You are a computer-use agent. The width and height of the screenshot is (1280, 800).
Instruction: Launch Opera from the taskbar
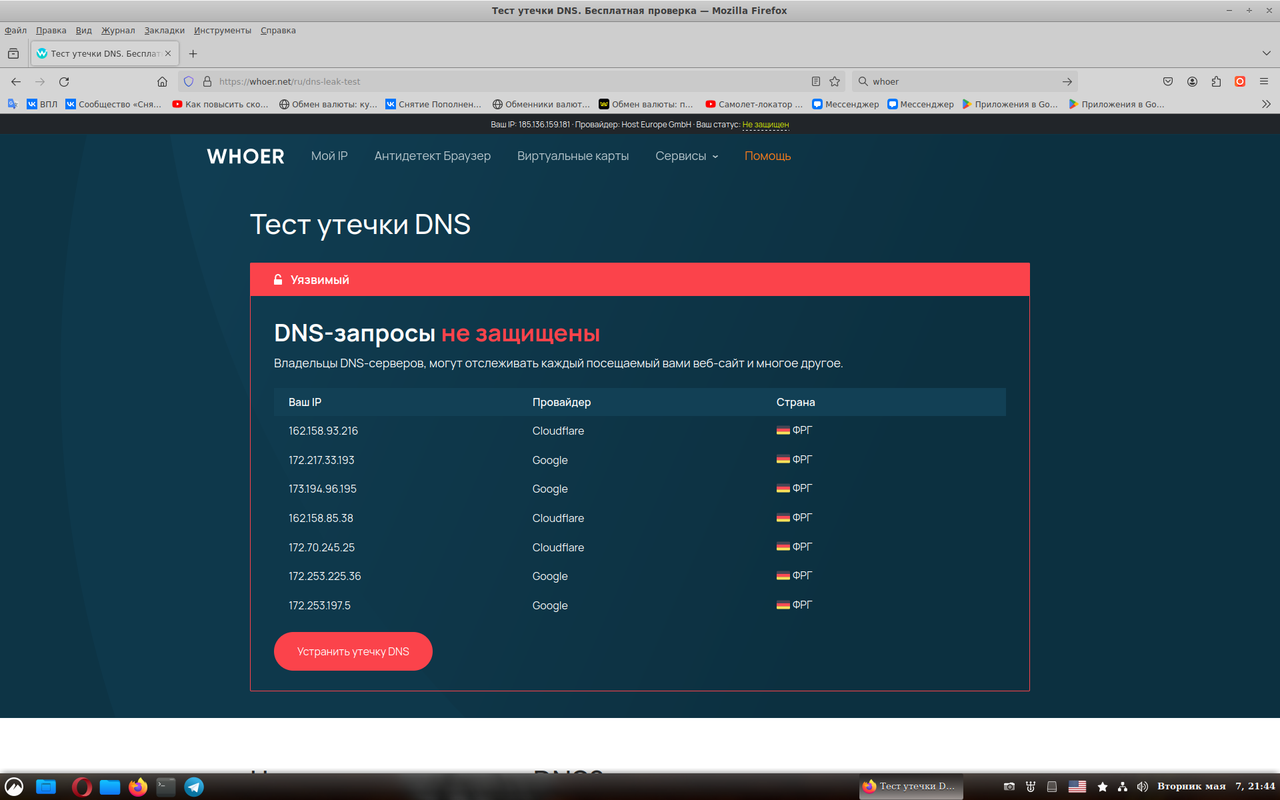click(x=82, y=787)
